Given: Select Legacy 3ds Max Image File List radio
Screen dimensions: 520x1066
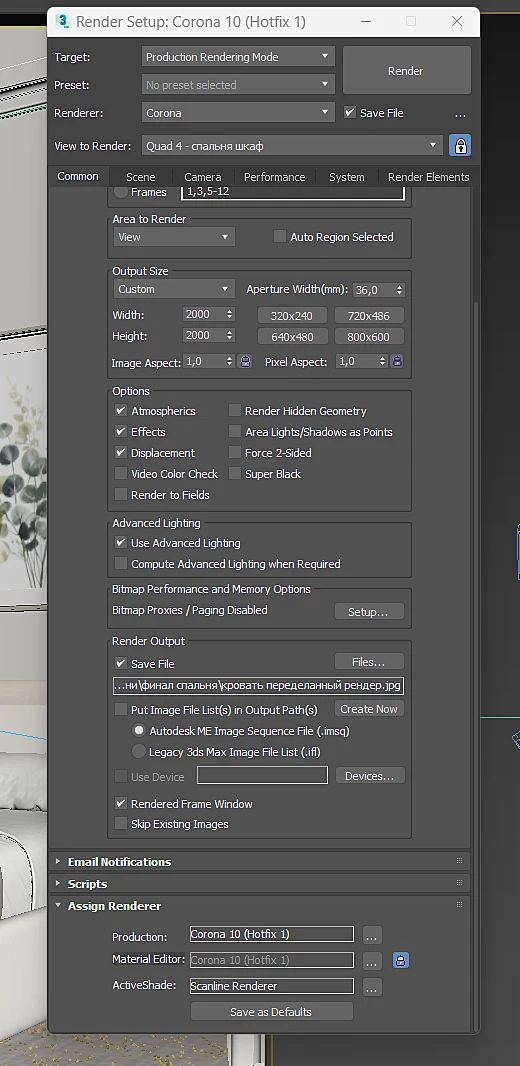Looking at the screenshot, I should coord(139,752).
